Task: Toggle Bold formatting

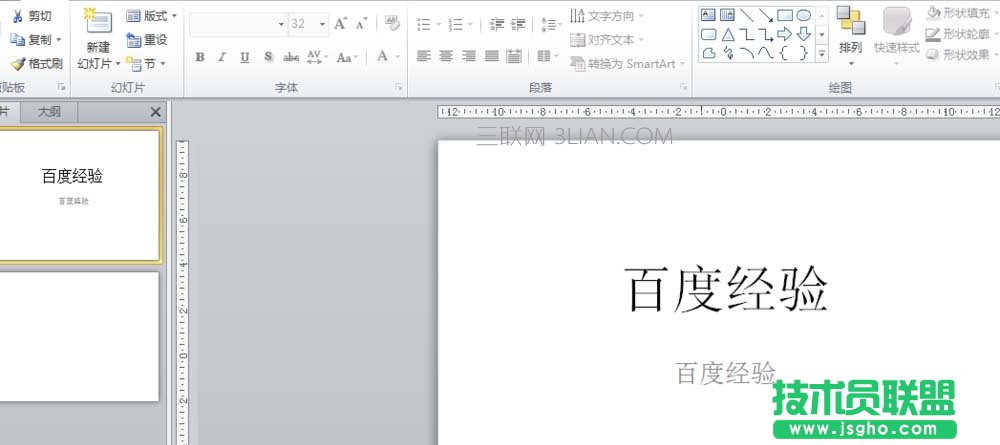Action: [200, 57]
